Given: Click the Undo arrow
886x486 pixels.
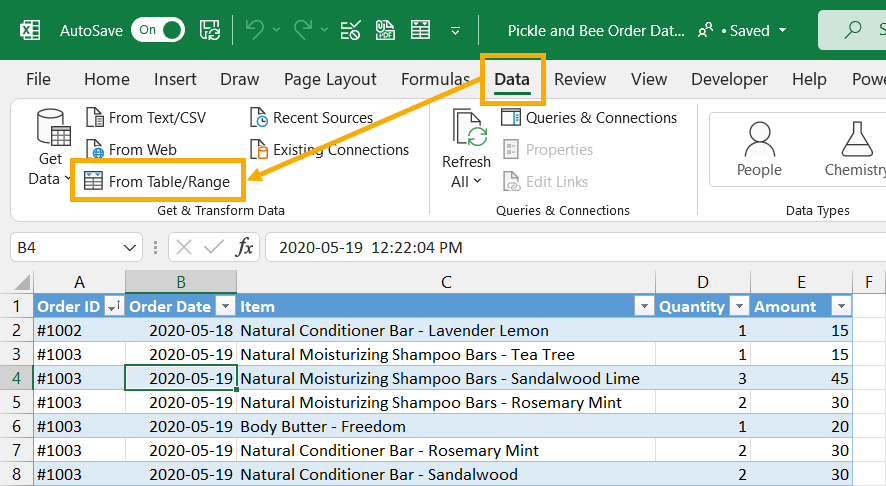Looking at the screenshot, I should click(x=255, y=29).
